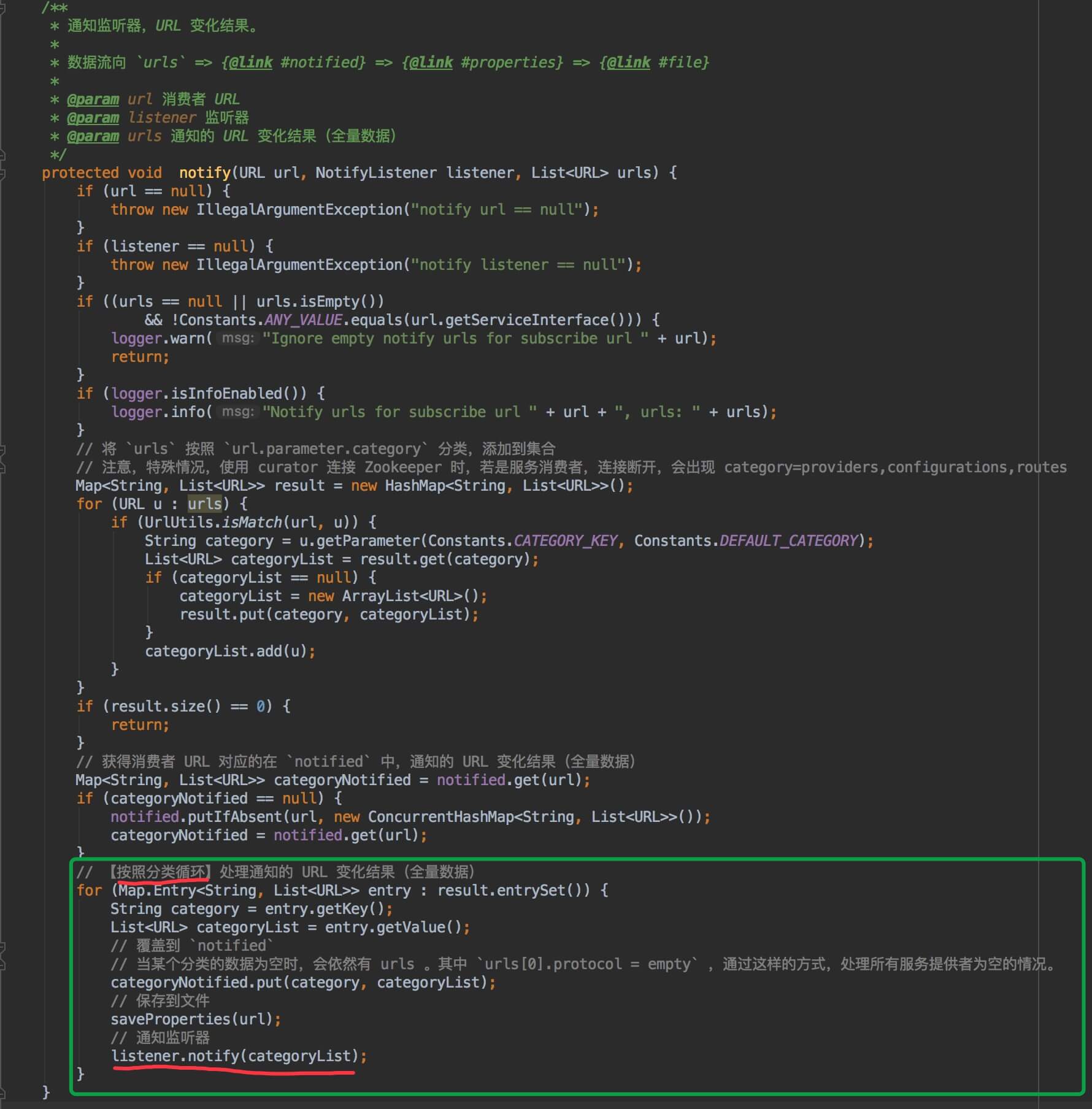The width and height of the screenshot is (1092, 1109).
Task: Place cursor on notify method name in signature
Action: point(205,173)
